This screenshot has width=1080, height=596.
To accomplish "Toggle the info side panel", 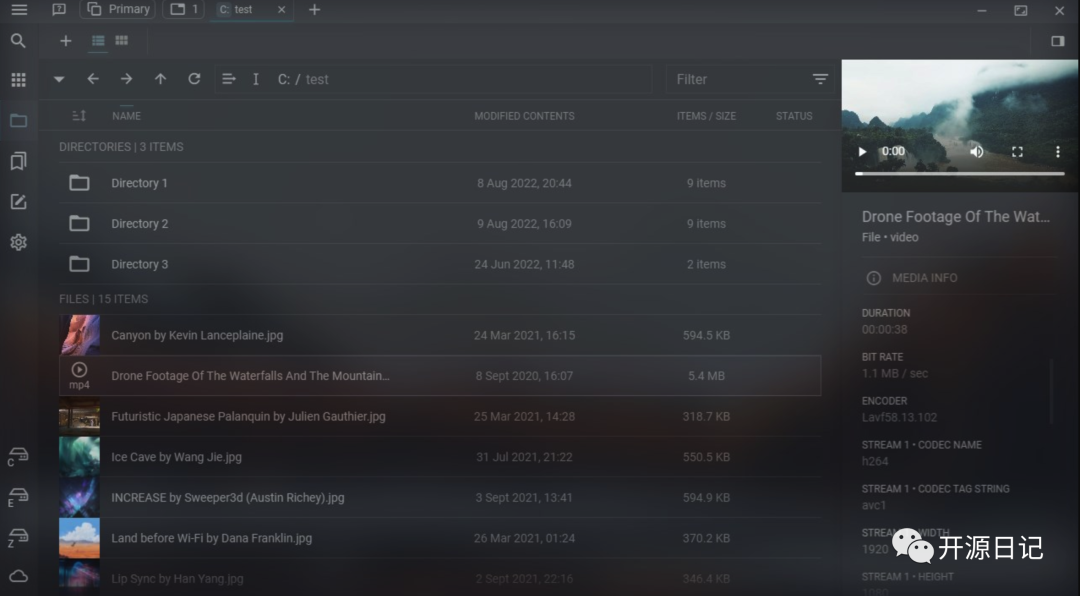I will (x=1058, y=41).
